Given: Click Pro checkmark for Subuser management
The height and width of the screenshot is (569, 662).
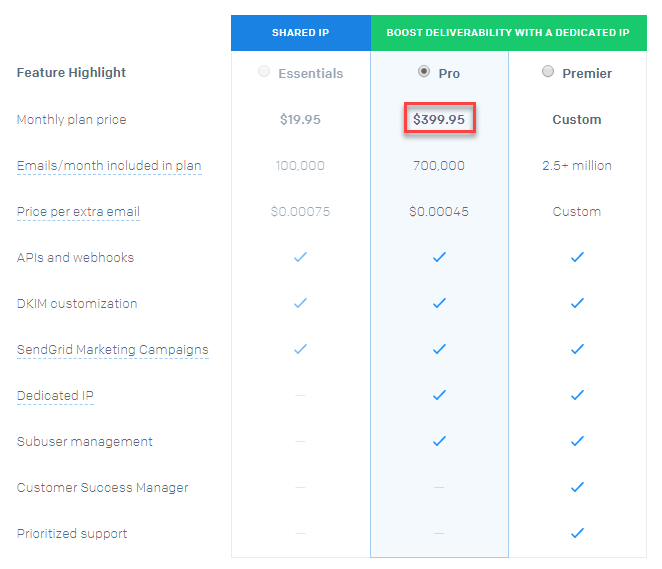Looking at the screenshot, I should pyautogui.click(x=439, y=441).
